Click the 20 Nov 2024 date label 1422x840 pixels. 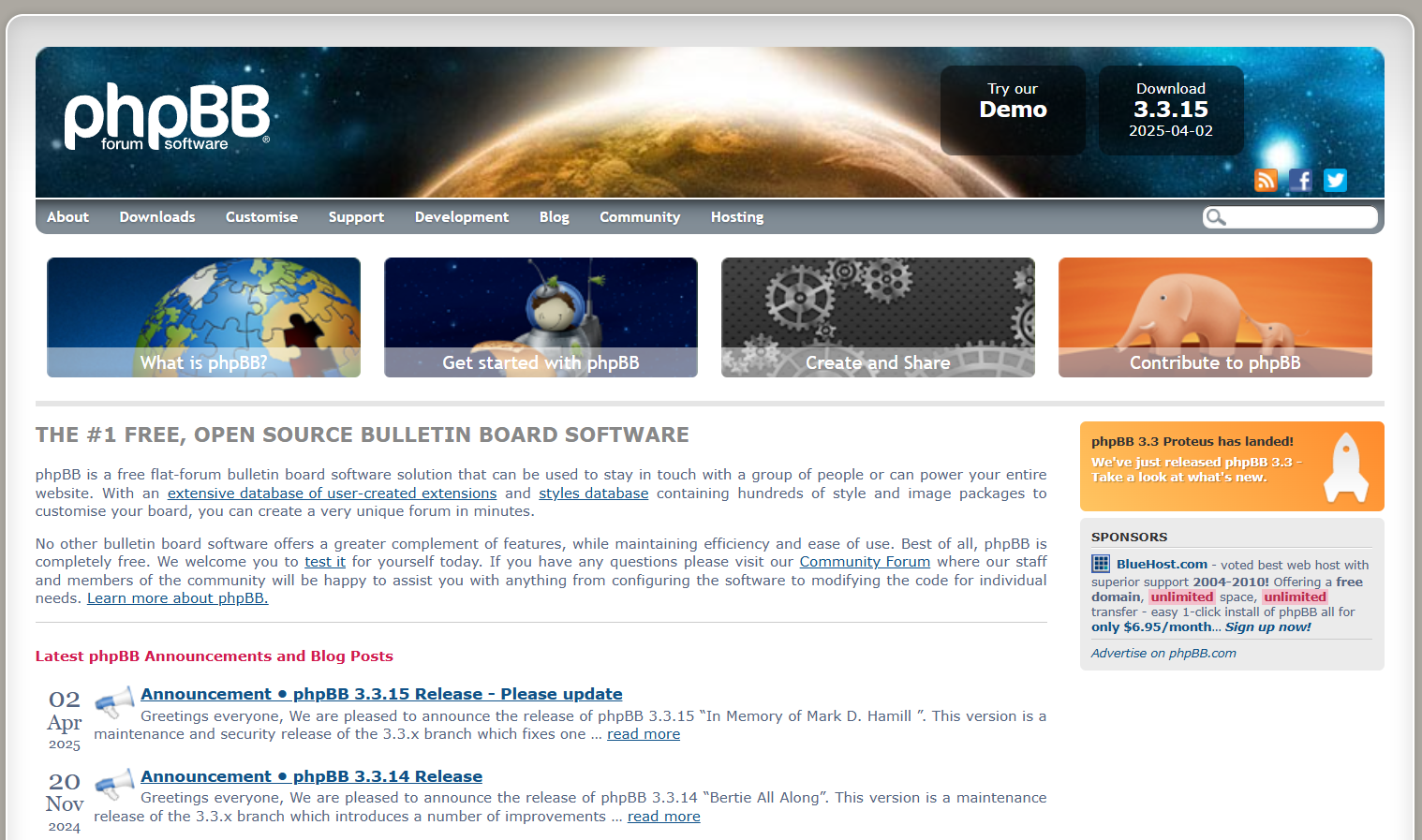coord(65,803)
